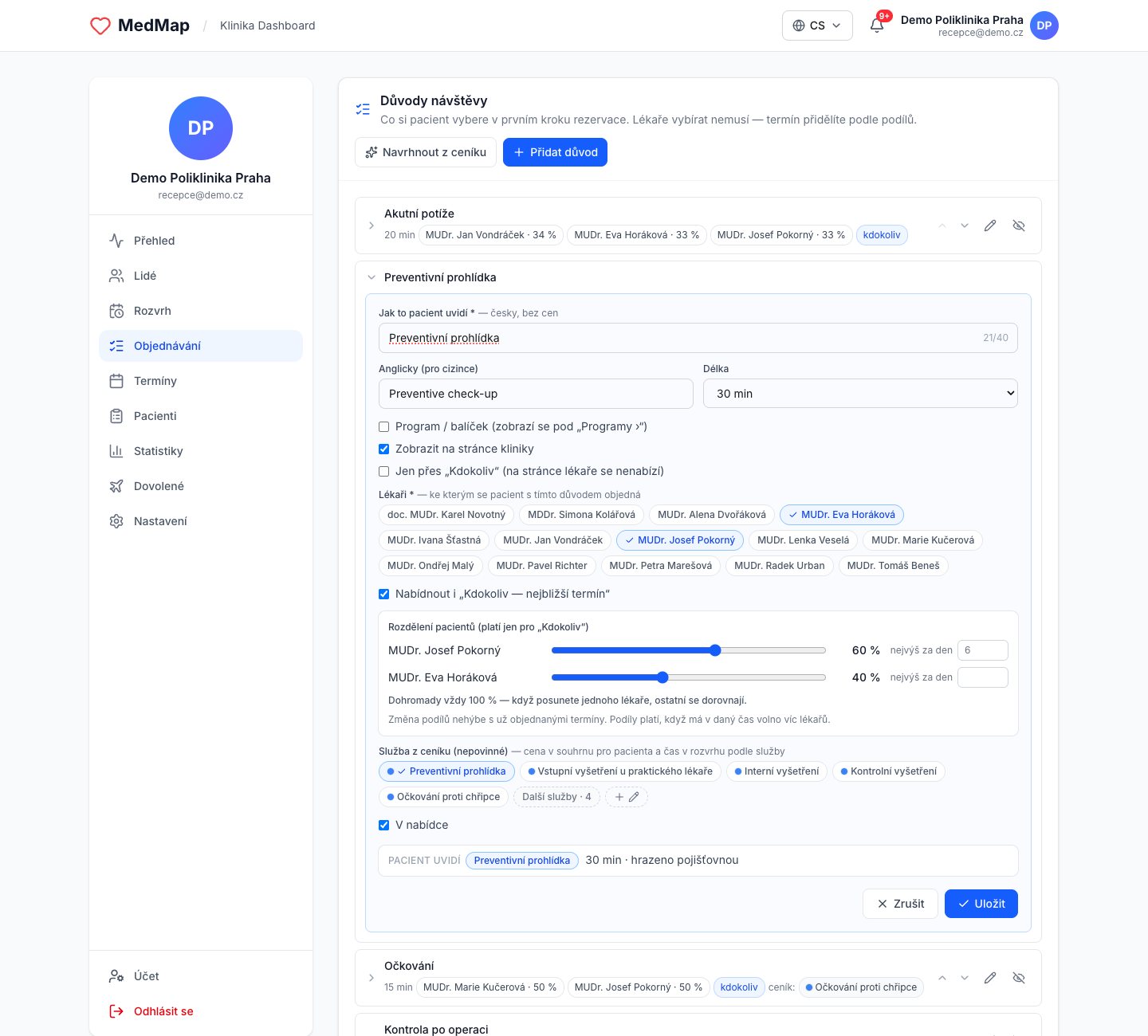Expand the Očkování row

coord(372,978)
